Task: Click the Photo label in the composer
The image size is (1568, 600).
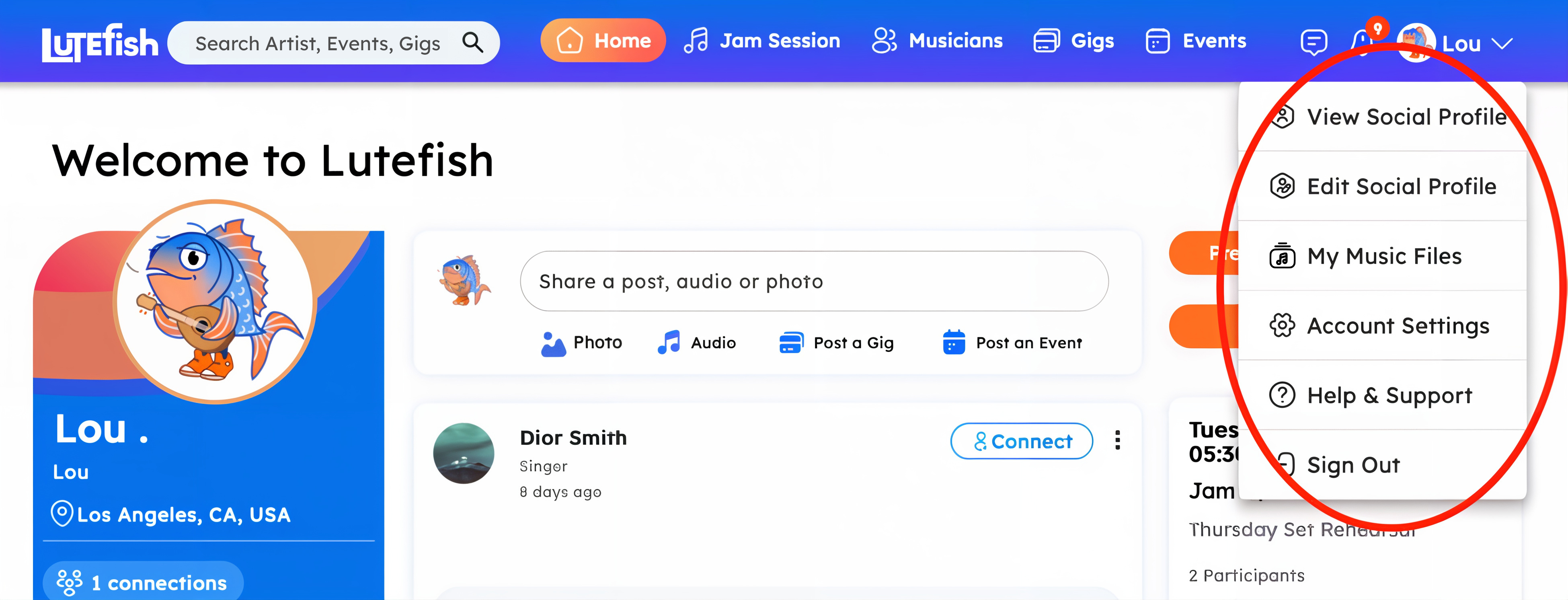Action: click(598, 342)
